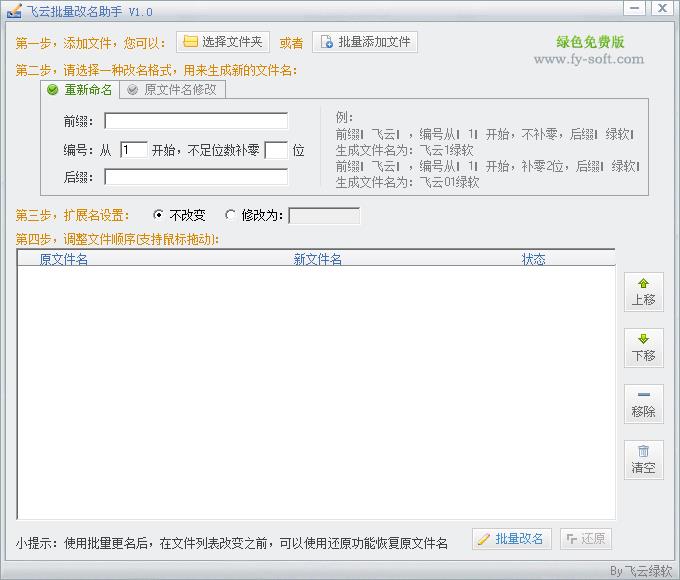This screenshot has height=580, width=680.
Task: Sort by 原文件名 column header
Action: click(x=64, y=259)
